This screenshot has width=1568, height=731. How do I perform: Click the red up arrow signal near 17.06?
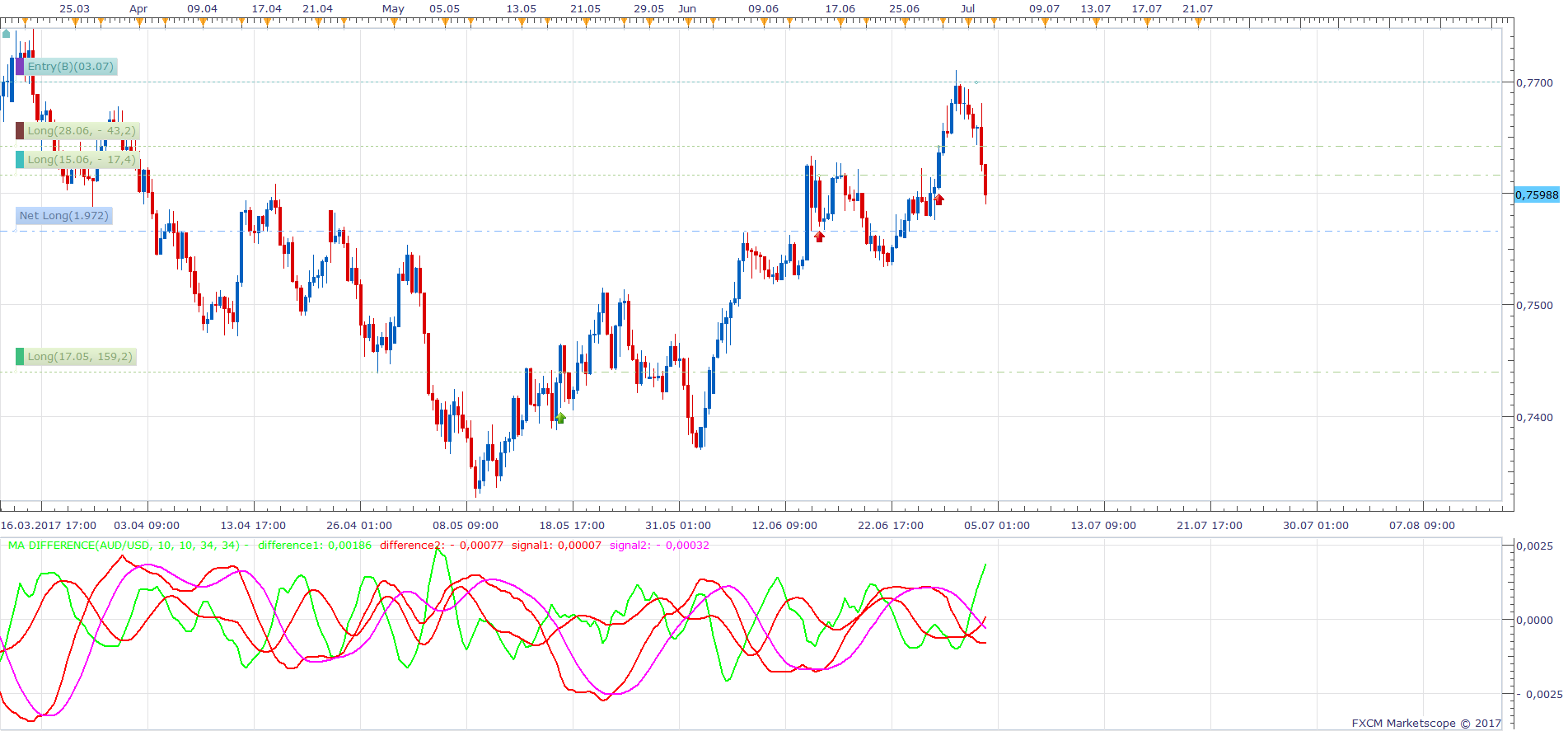tap(819, 237)
